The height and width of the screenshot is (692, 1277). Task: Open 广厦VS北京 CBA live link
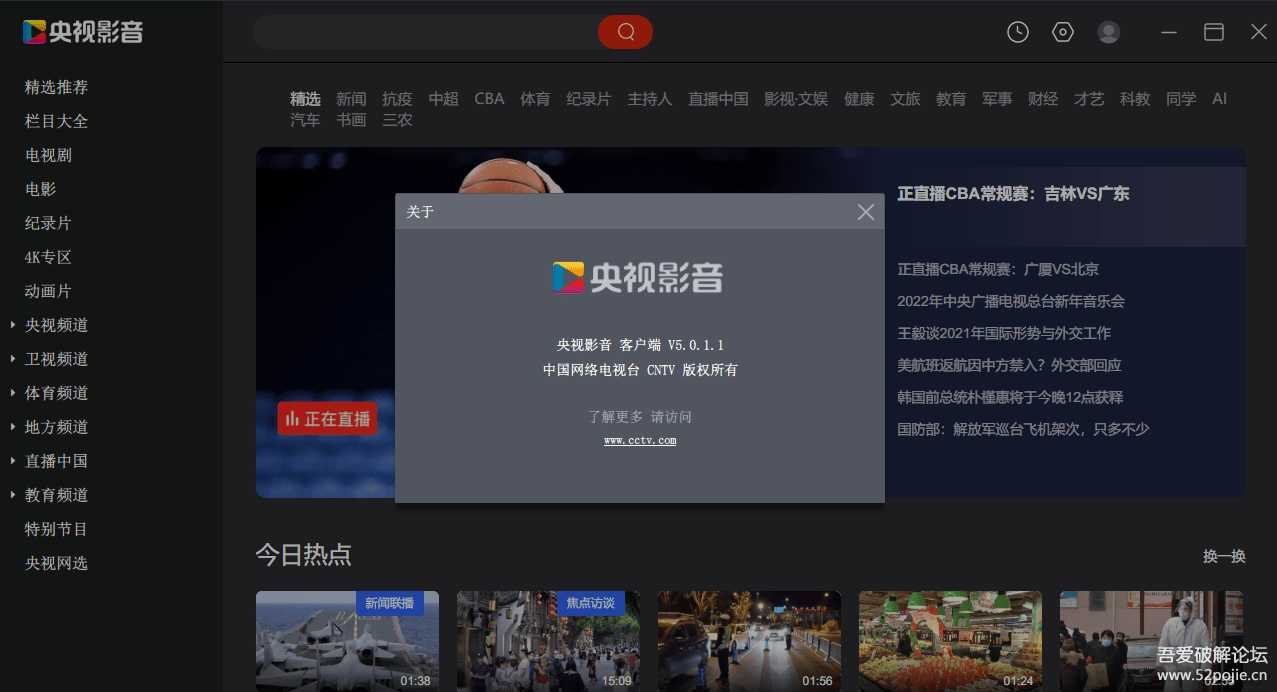pos(998,269)
